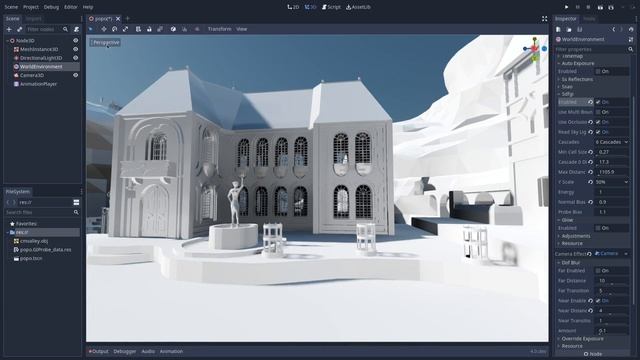The width and height of the screenshot is (640, 360).
Task: Open the Transform menu button
Action: coord(219,29)
